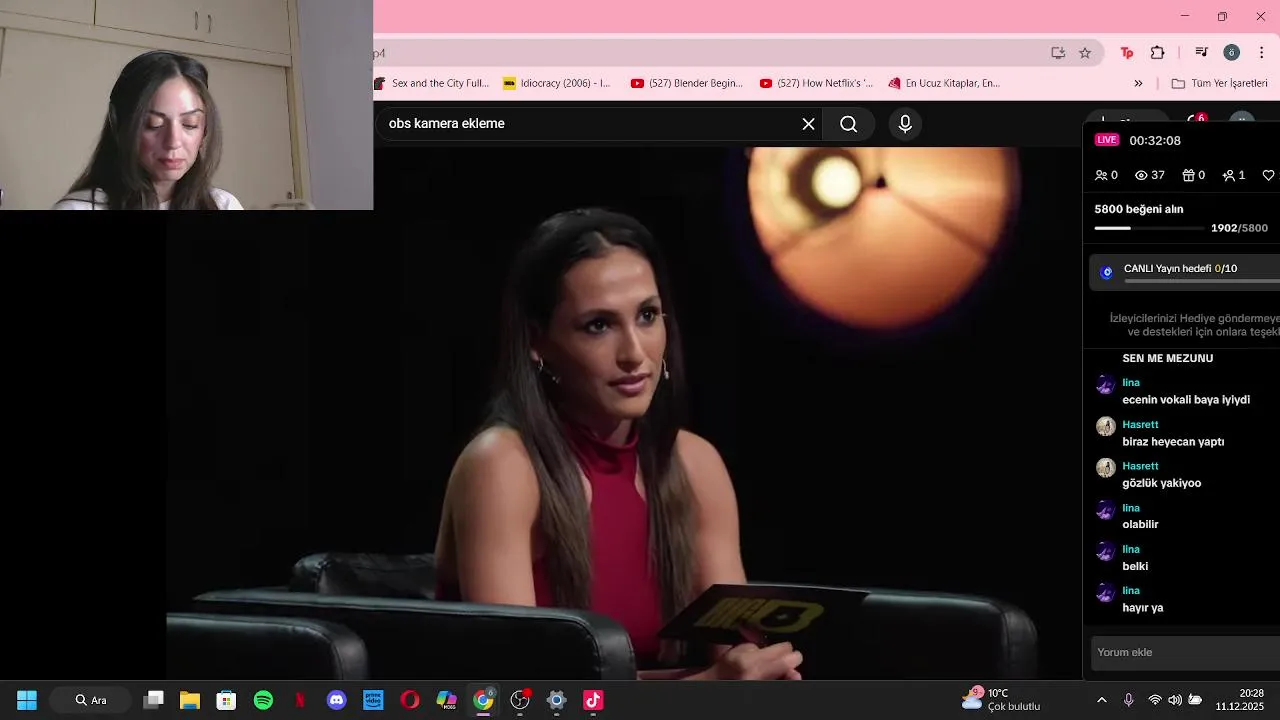Open the Wi-Fi network tray icon
Viewport: 1280px width, 720px height.
[1155, 700]
